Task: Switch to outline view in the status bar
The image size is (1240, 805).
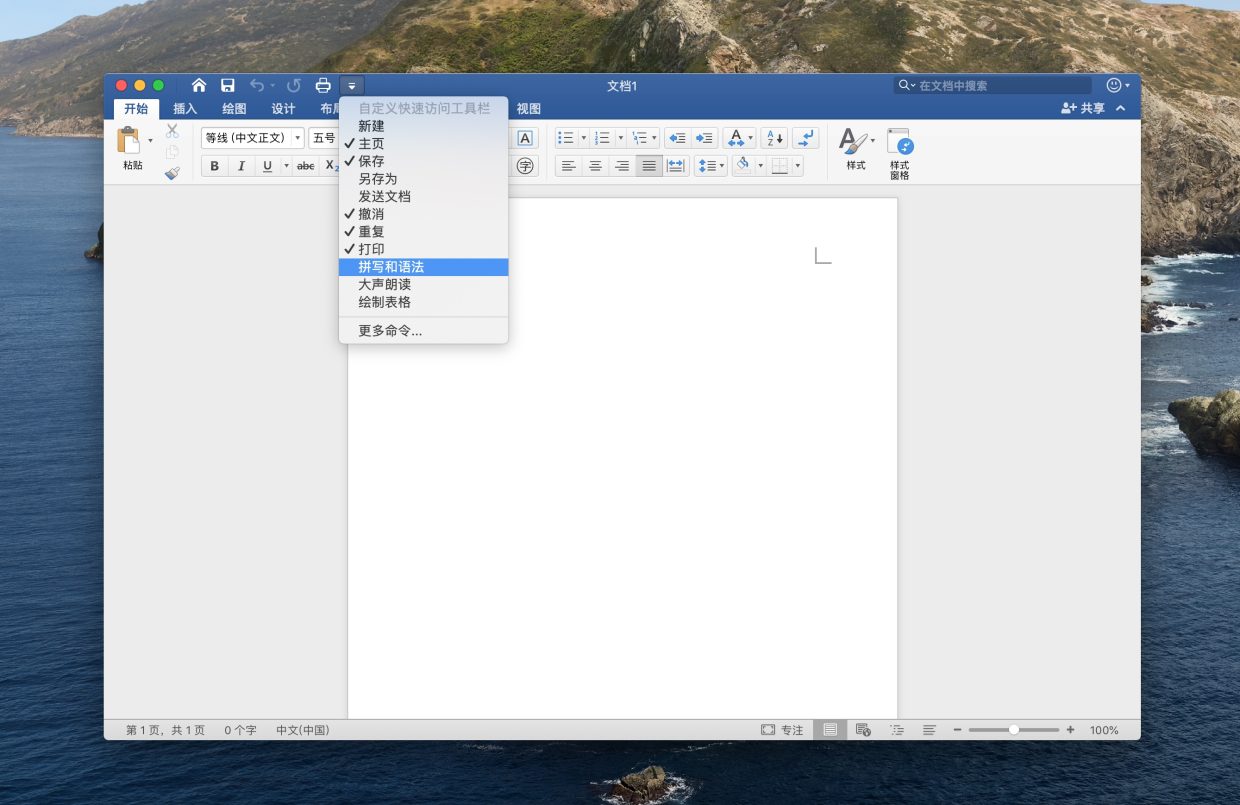Action: (896, 730)
